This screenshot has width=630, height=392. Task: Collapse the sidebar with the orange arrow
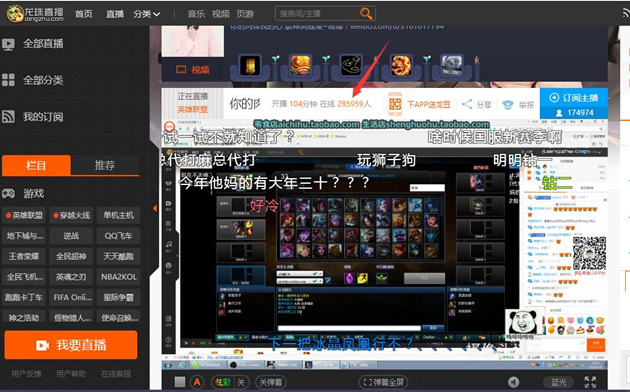point(155,208)
